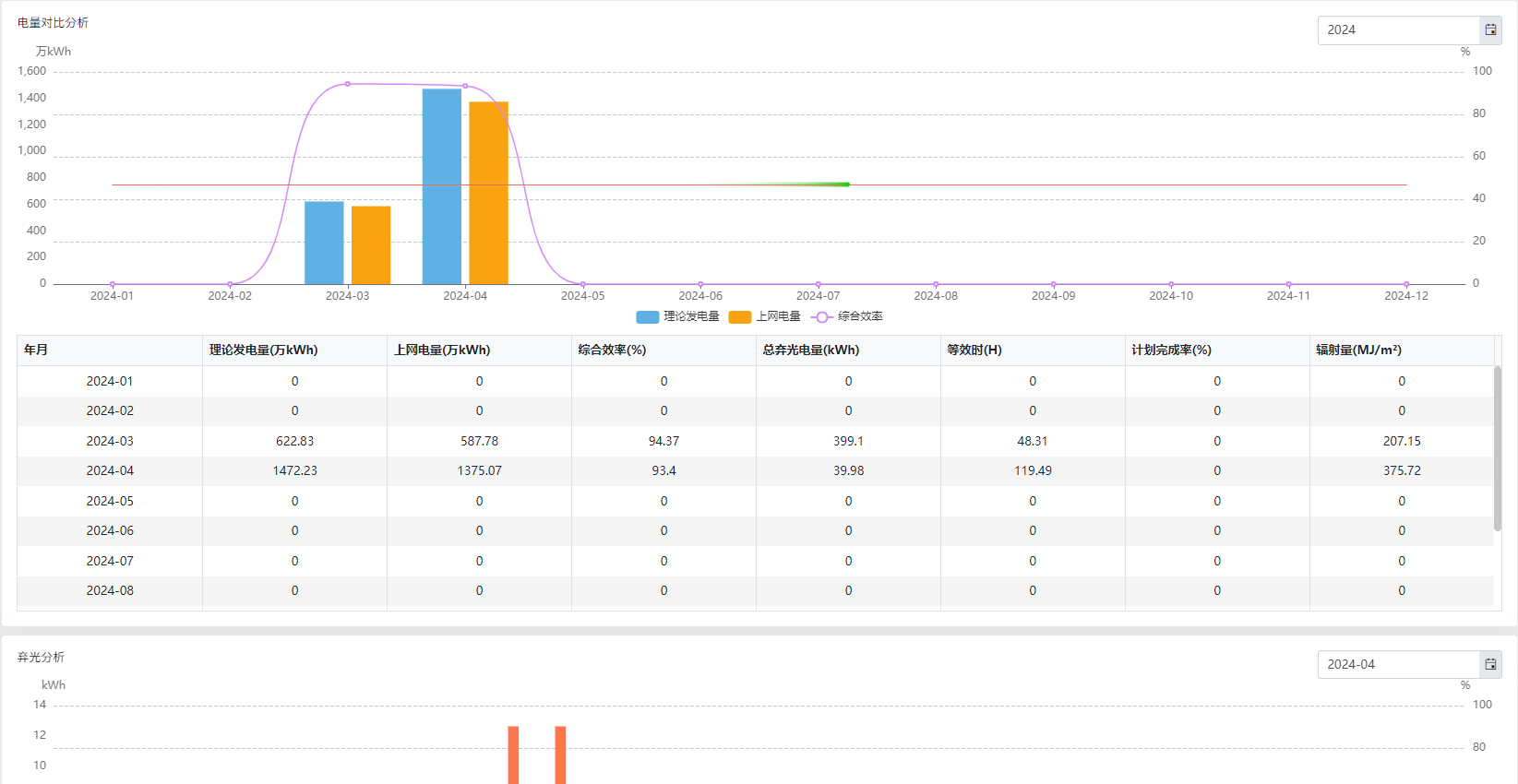Screen dimensions: 1518x784
Task: Click the 2024-04 month input field
Action: (1399, 664)
